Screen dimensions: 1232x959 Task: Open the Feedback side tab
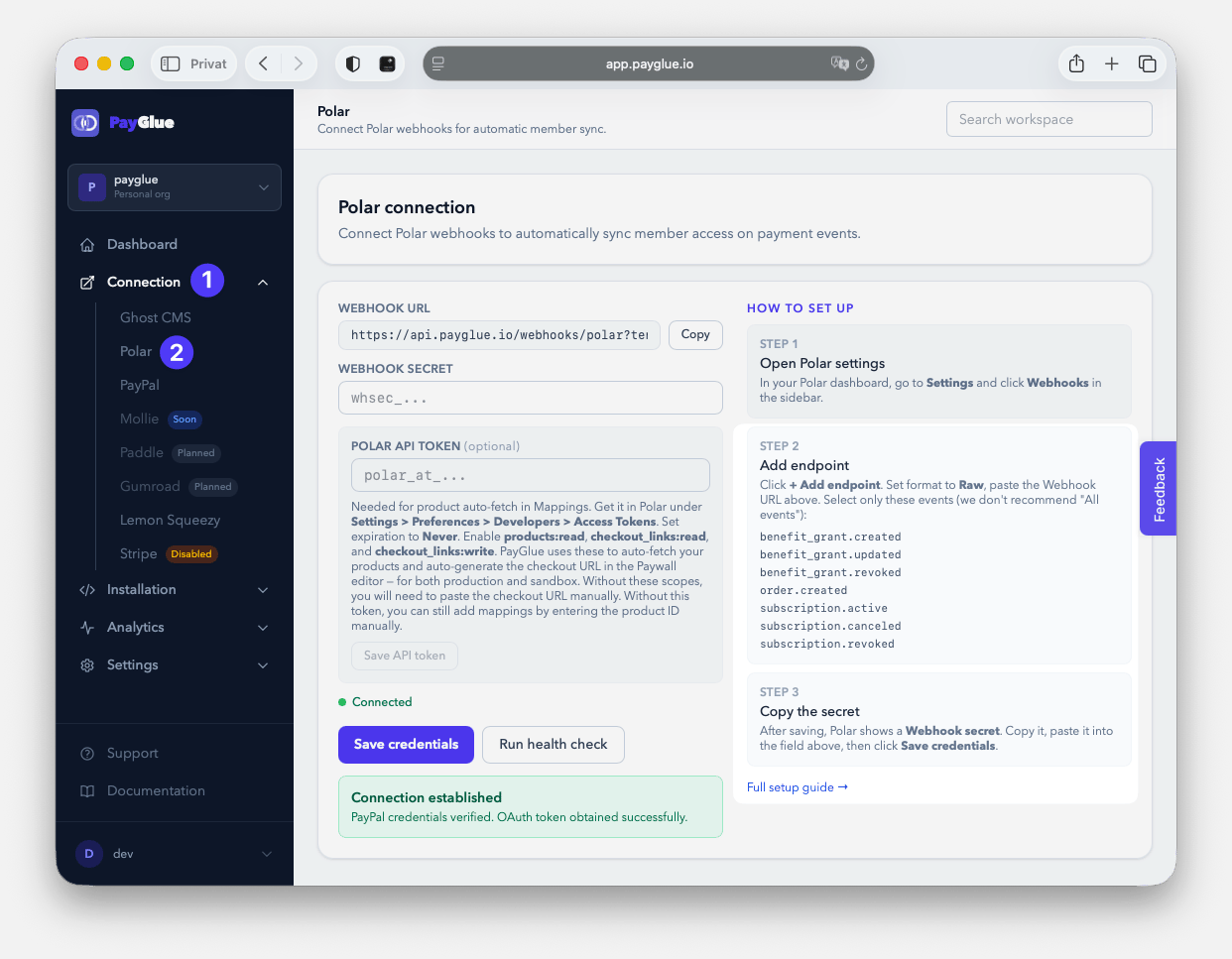click(x=1159, y=489)
